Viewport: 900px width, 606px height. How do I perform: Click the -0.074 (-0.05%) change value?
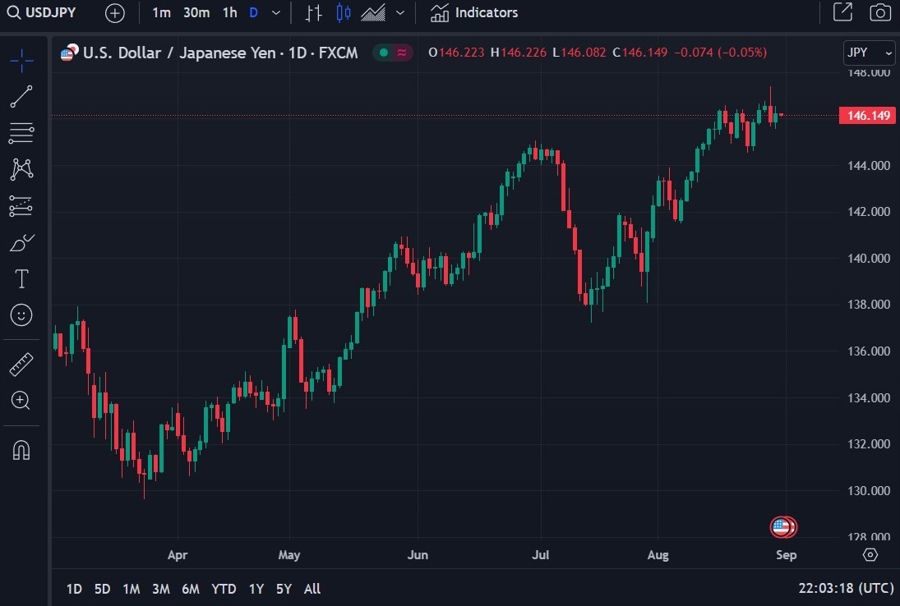tap(720, 53)
